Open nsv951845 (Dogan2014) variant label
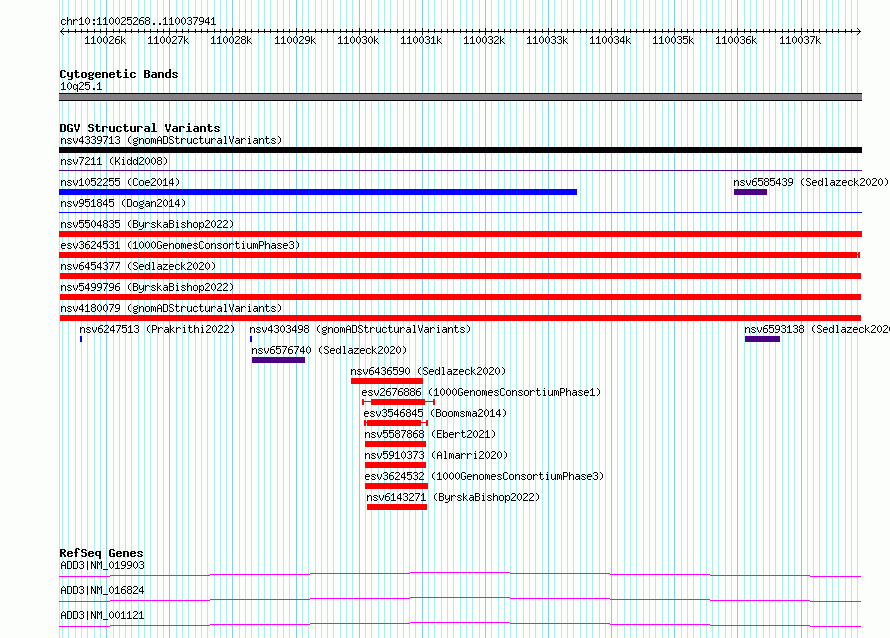 coord(123,203)
